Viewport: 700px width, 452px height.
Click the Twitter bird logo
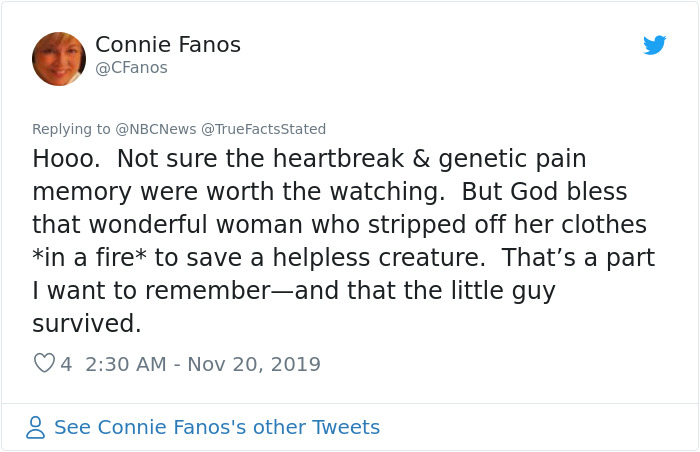pos(654,45)
